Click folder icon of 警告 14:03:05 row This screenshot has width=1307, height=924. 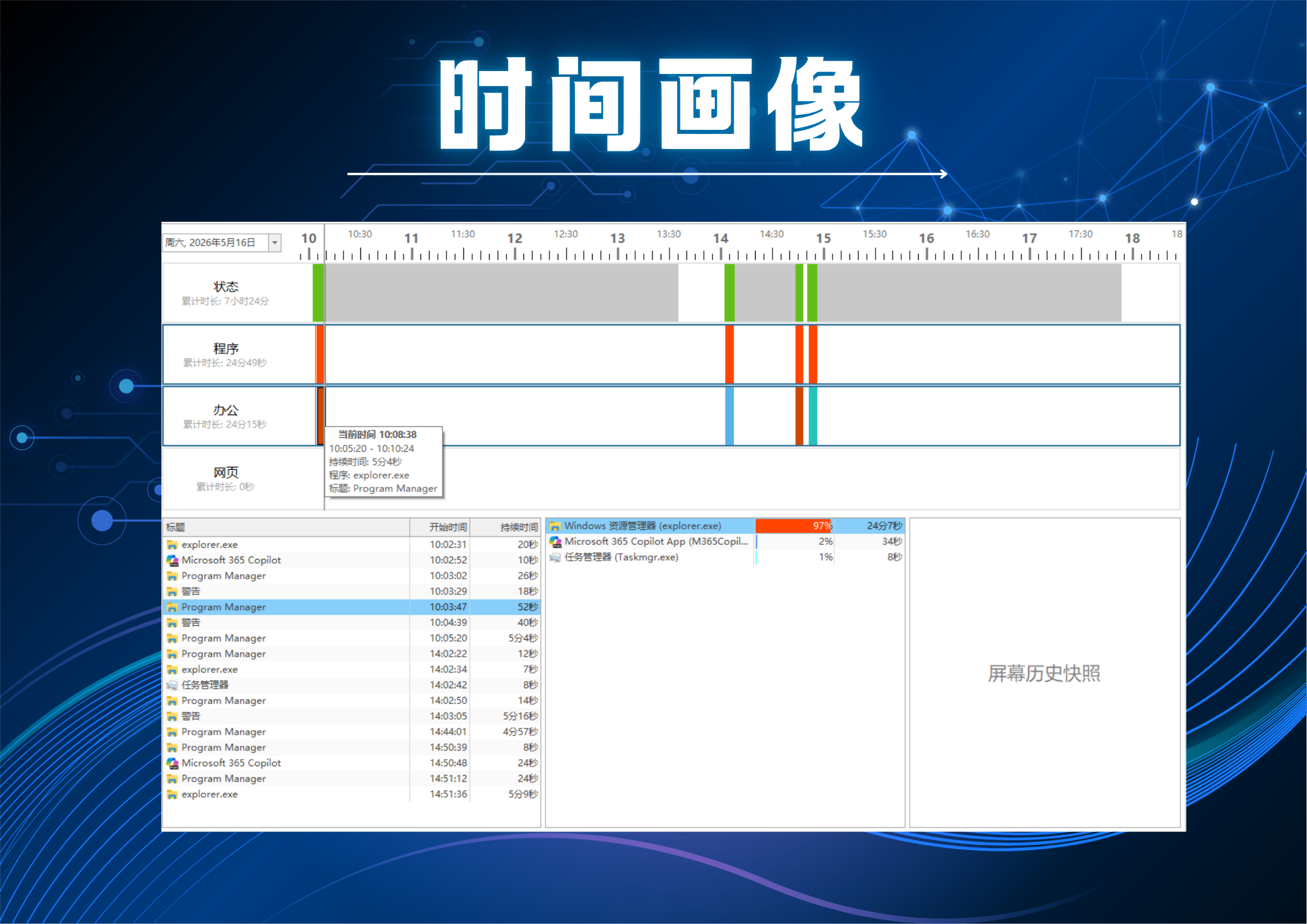172,716
